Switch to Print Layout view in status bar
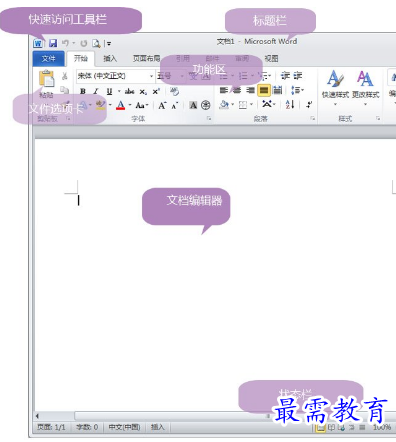This screenshot has width=396, height=442. click(320, 427)
